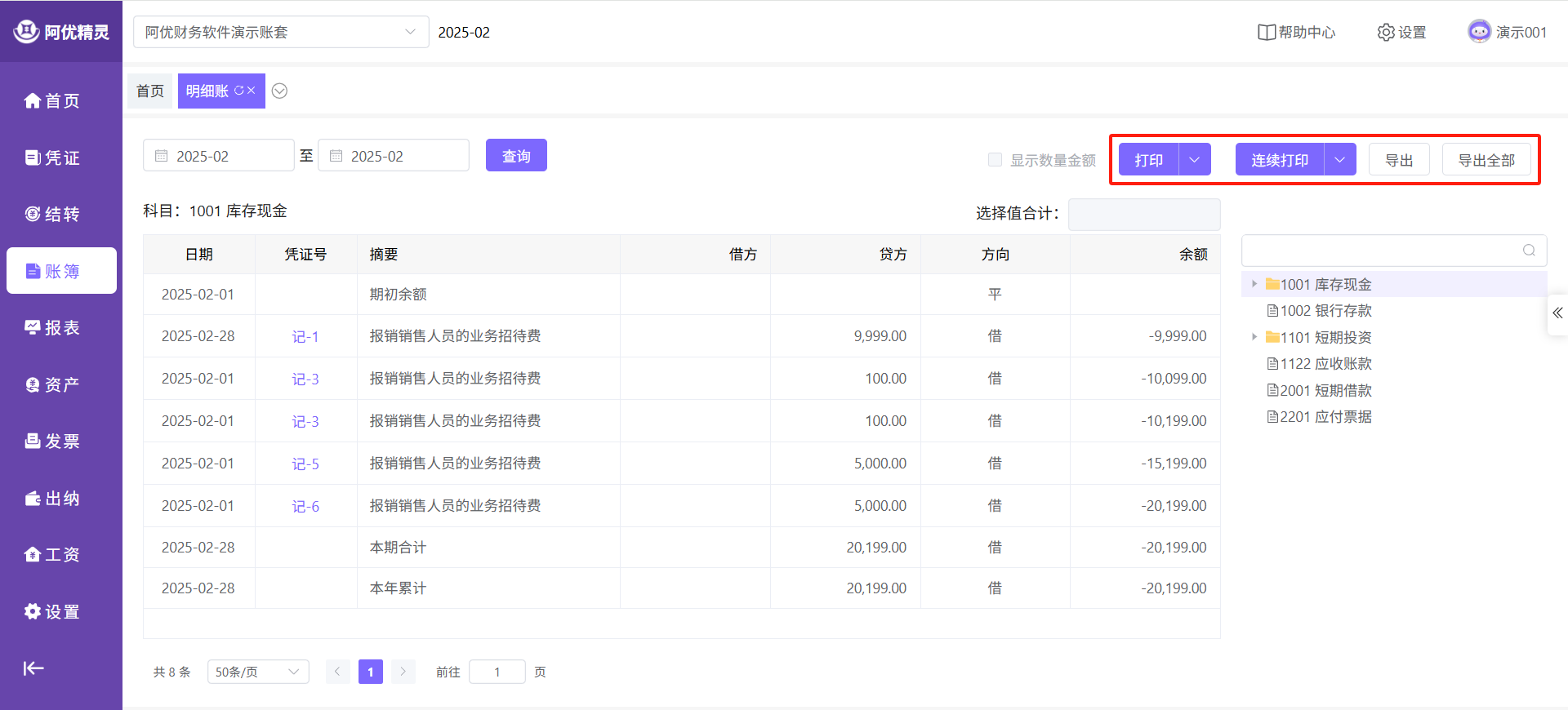This screenshot has height=710, width=1568.
Task: Expand the 1001 库存现金 tree node
Action: tap(1254, 284)
